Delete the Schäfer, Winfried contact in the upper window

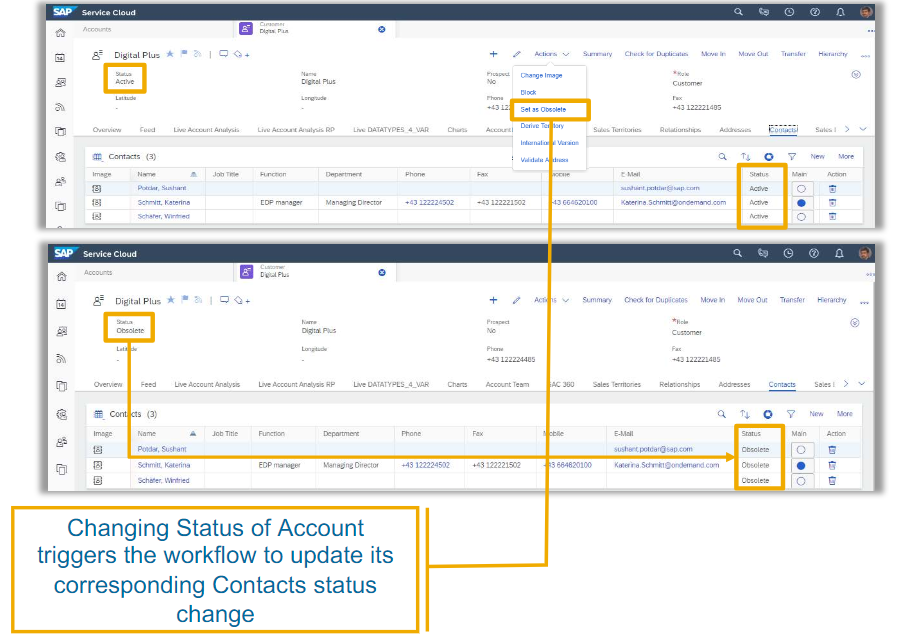[833, 216]
